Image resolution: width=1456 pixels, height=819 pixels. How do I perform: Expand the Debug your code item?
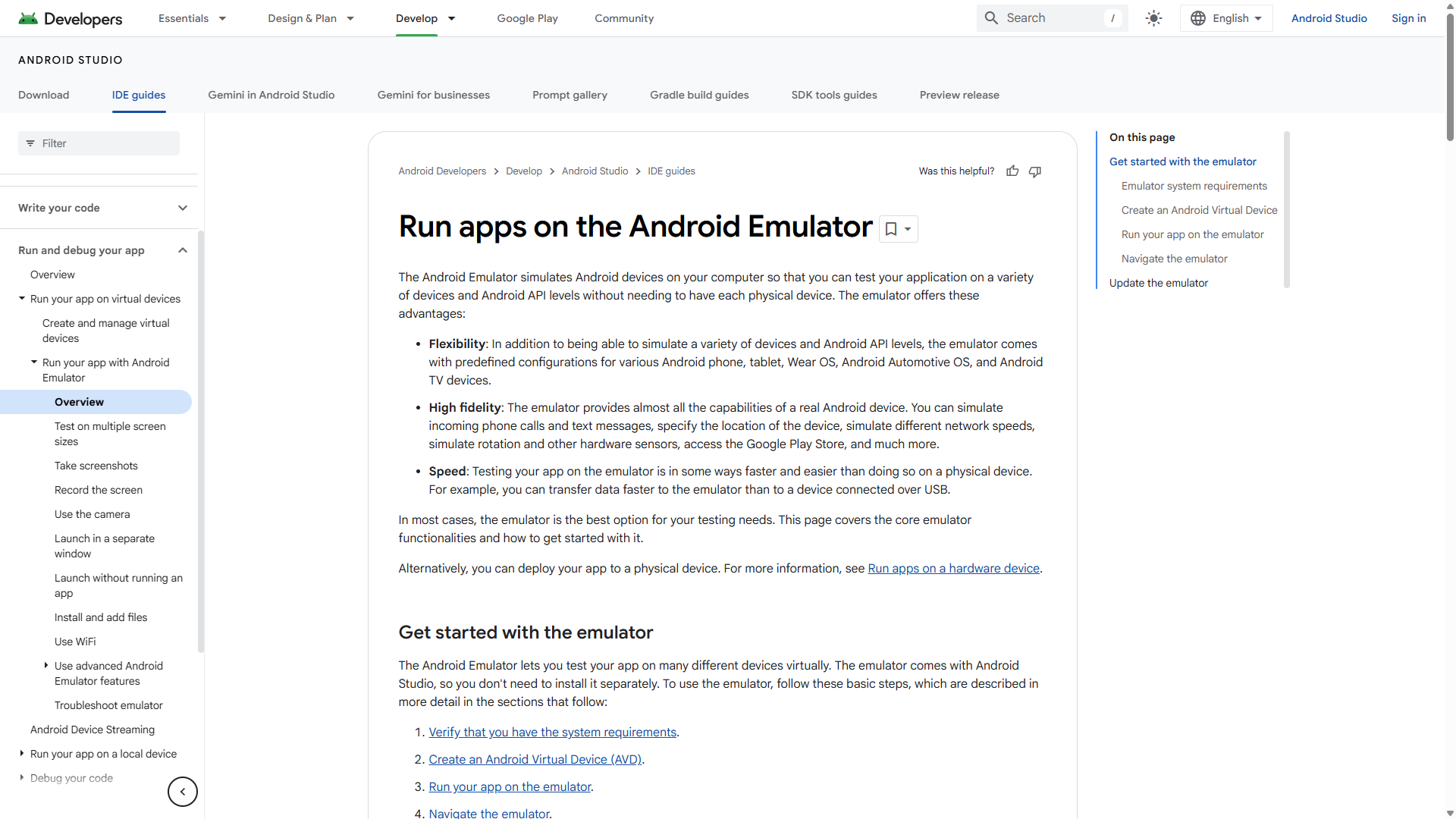(x=22, y=778)
